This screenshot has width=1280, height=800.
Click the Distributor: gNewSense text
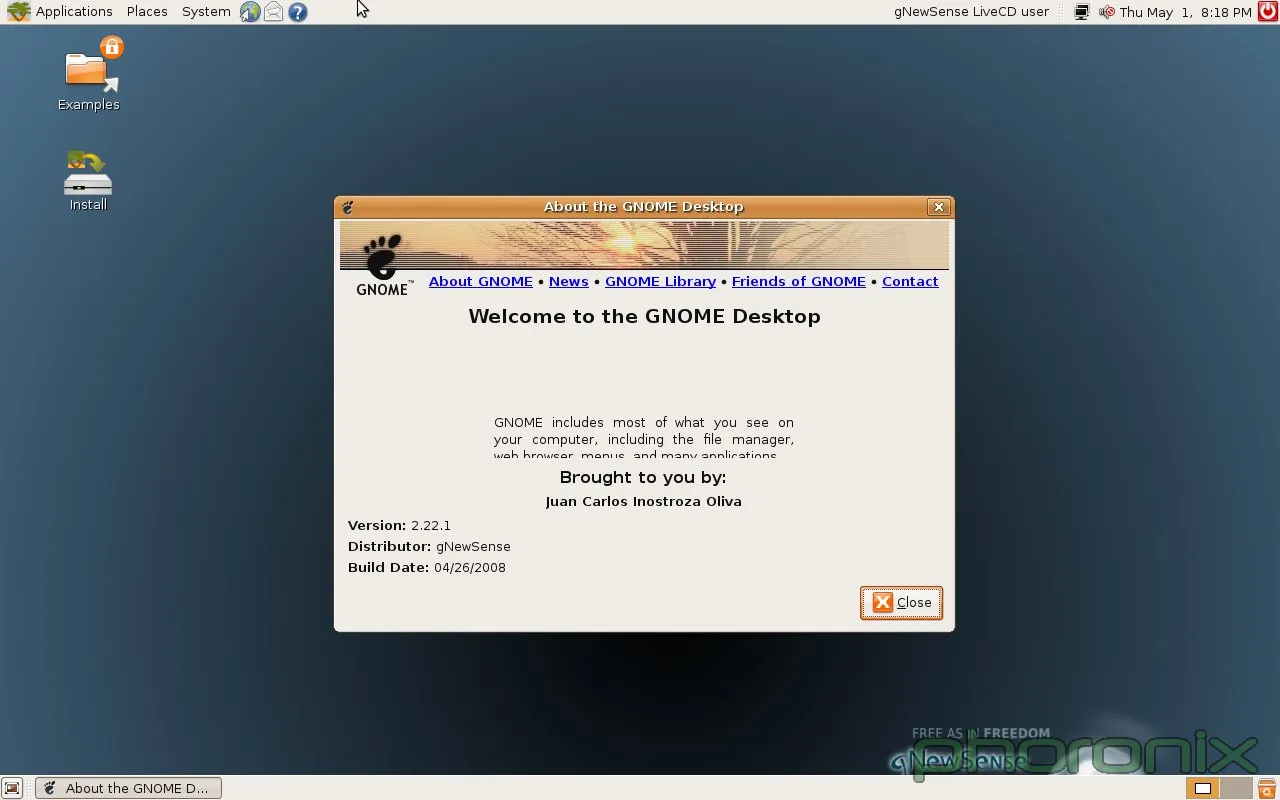[429, 547]
